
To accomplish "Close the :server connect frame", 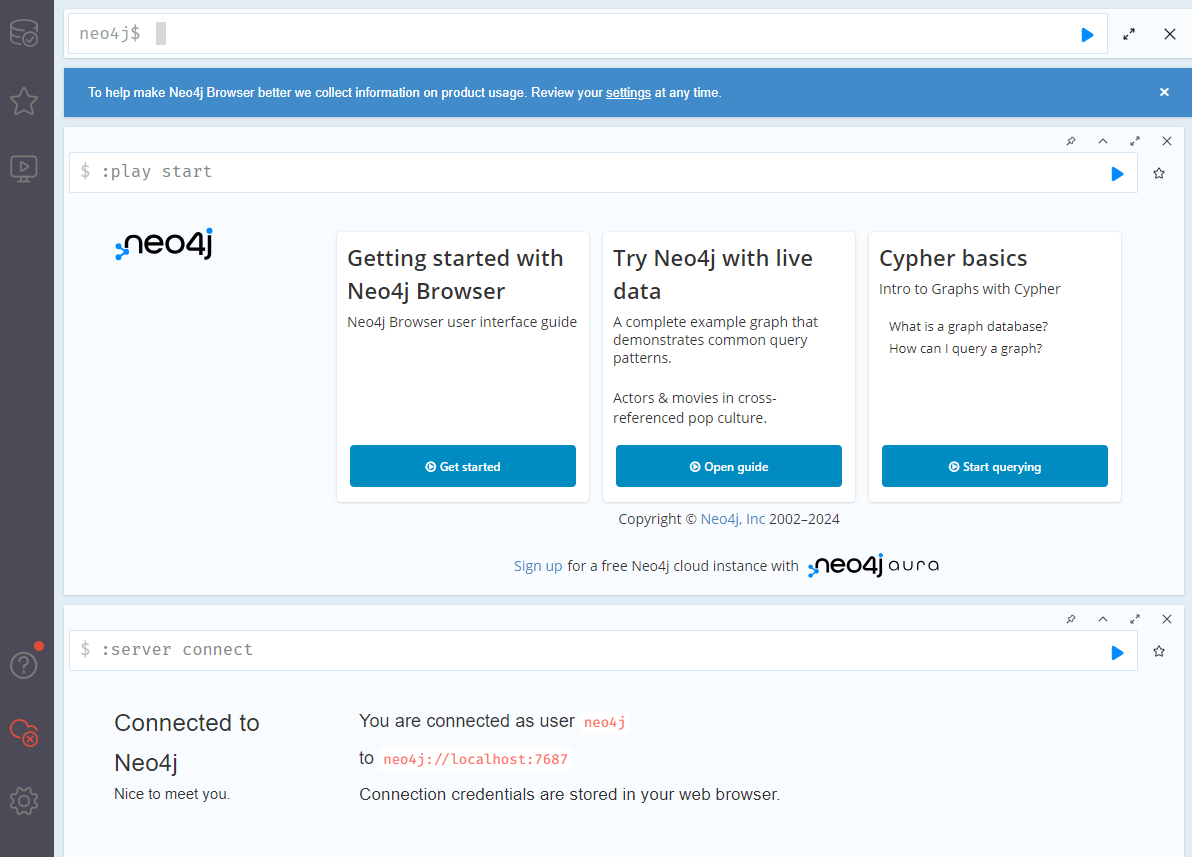I will click(1167, 619).
